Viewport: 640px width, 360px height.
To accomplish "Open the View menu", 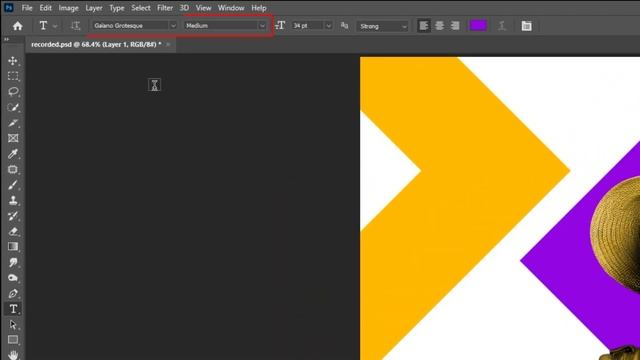I will [x=203, y=8].
